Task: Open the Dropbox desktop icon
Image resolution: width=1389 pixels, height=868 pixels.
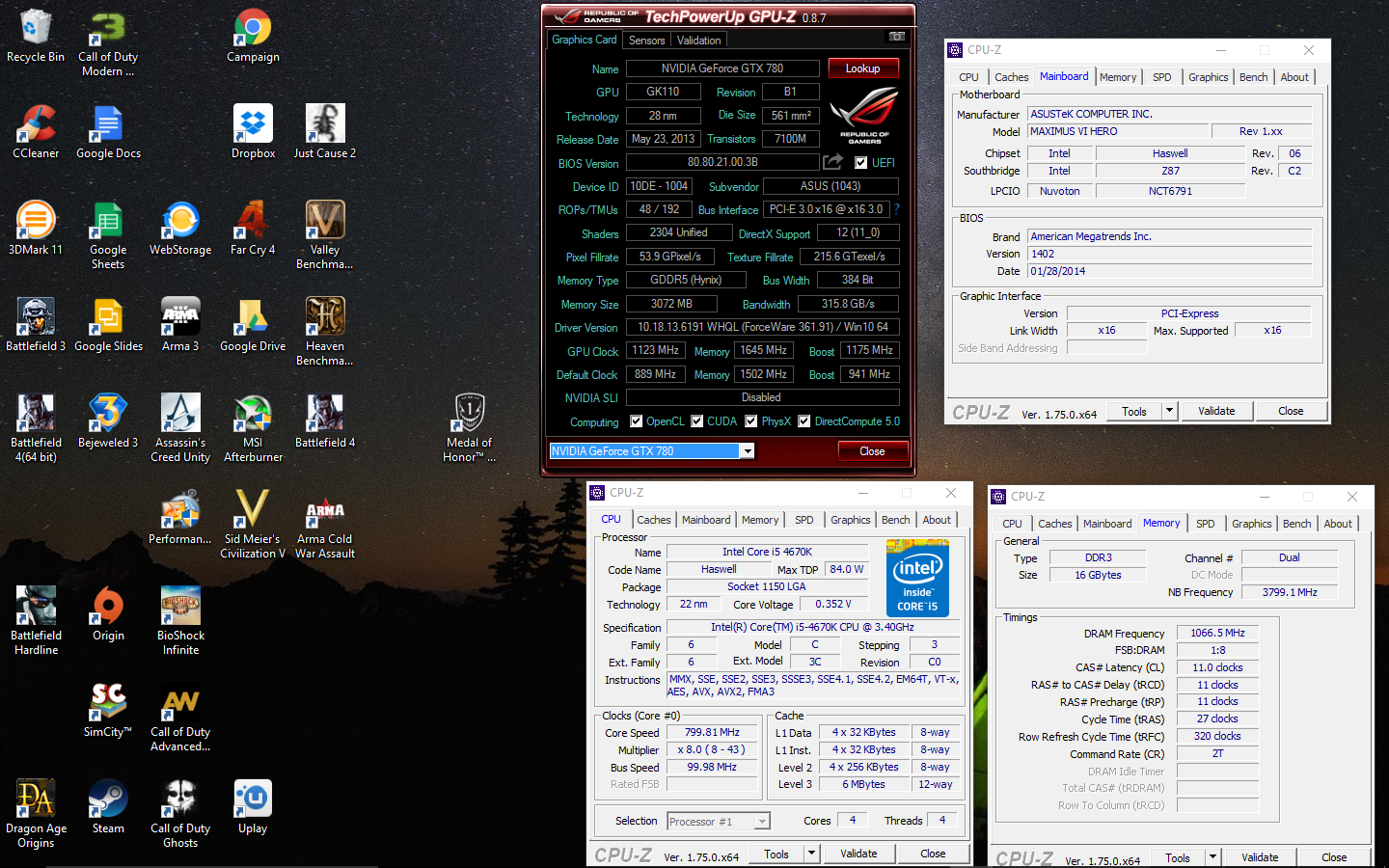Action: coord(253,133)
